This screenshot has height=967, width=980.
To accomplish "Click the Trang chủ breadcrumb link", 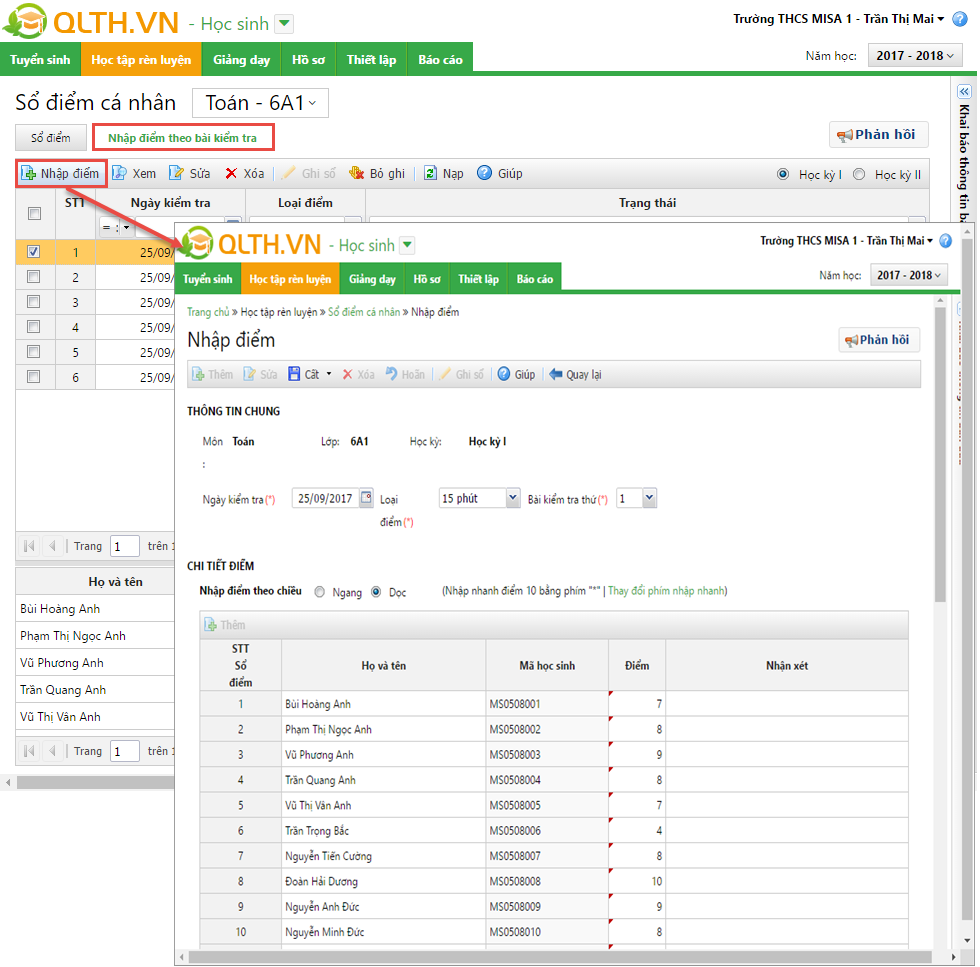I will tap(208, 311).
